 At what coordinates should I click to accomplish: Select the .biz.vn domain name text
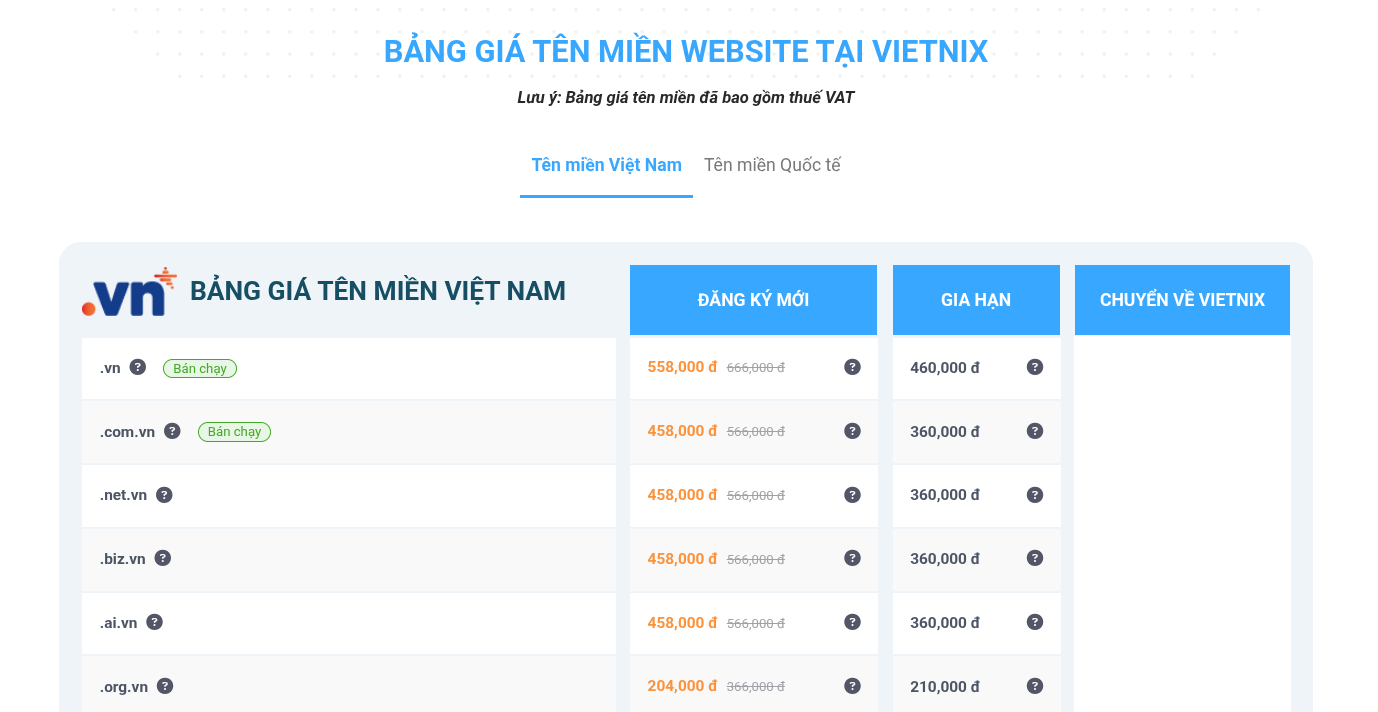(122, 559)
